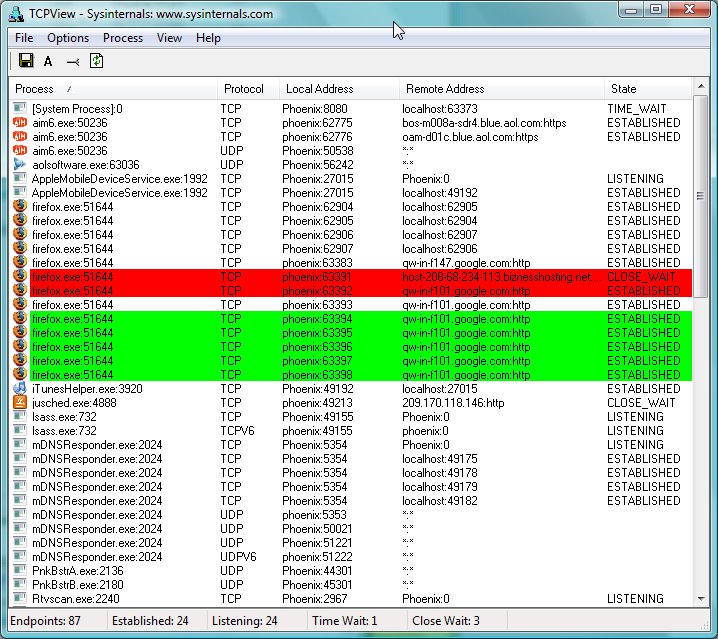The image size is (718, 639).
Task: Sort by the State column header
Action: pos(647,89)
